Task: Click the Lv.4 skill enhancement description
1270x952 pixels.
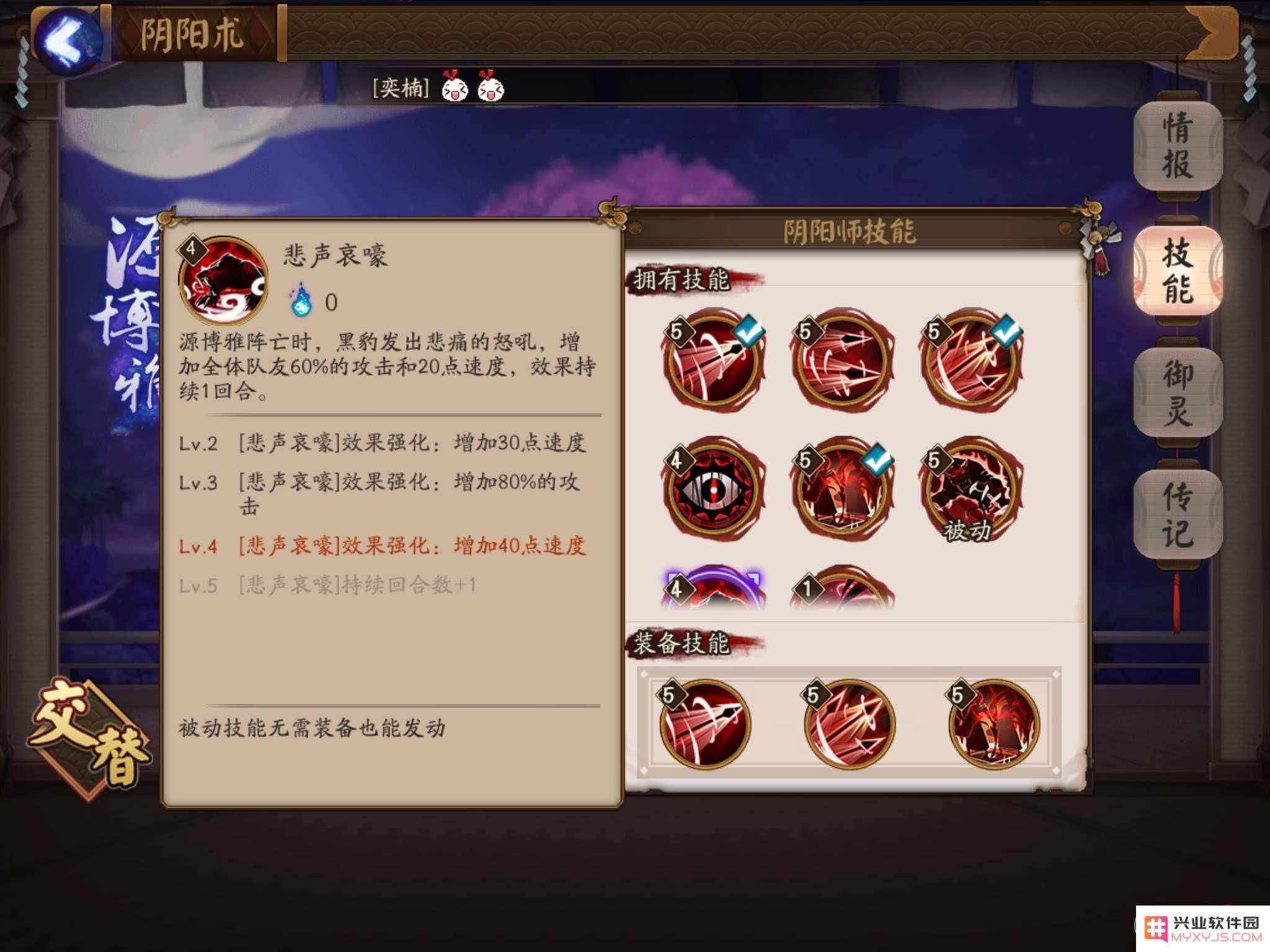Action: [382, 546]
